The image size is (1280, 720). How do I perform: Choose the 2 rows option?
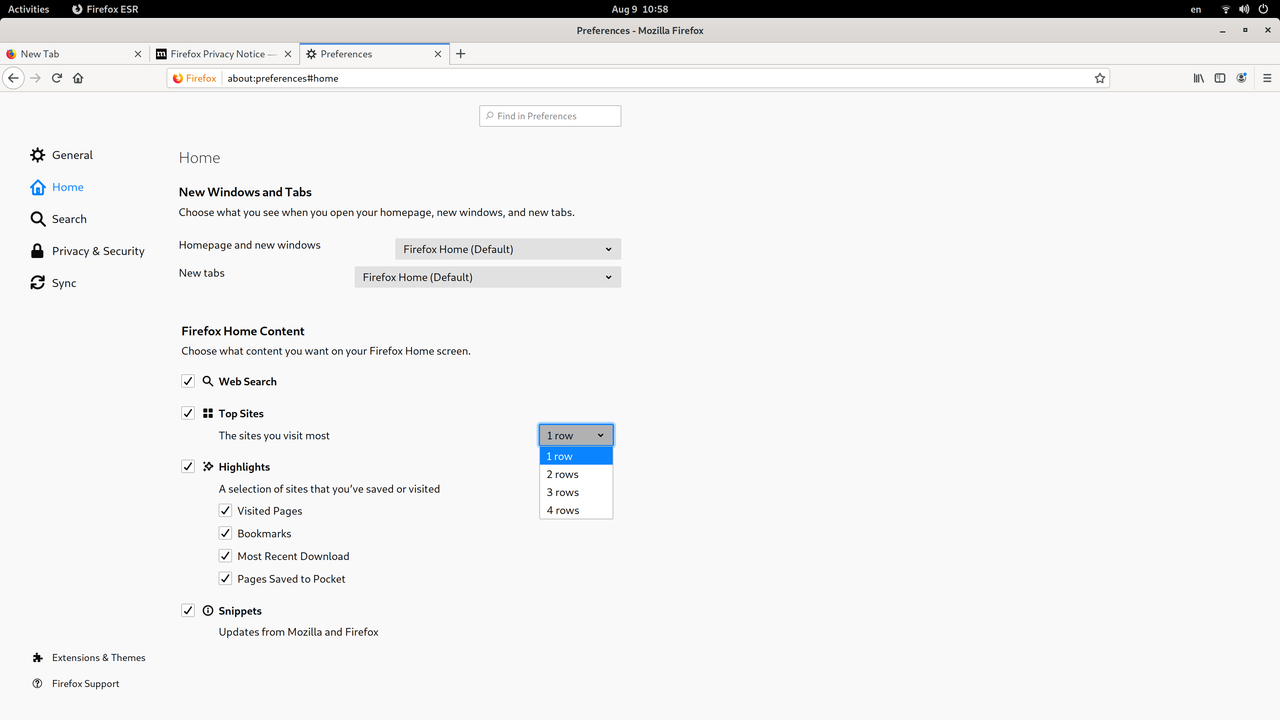click(x=576, y=474)
